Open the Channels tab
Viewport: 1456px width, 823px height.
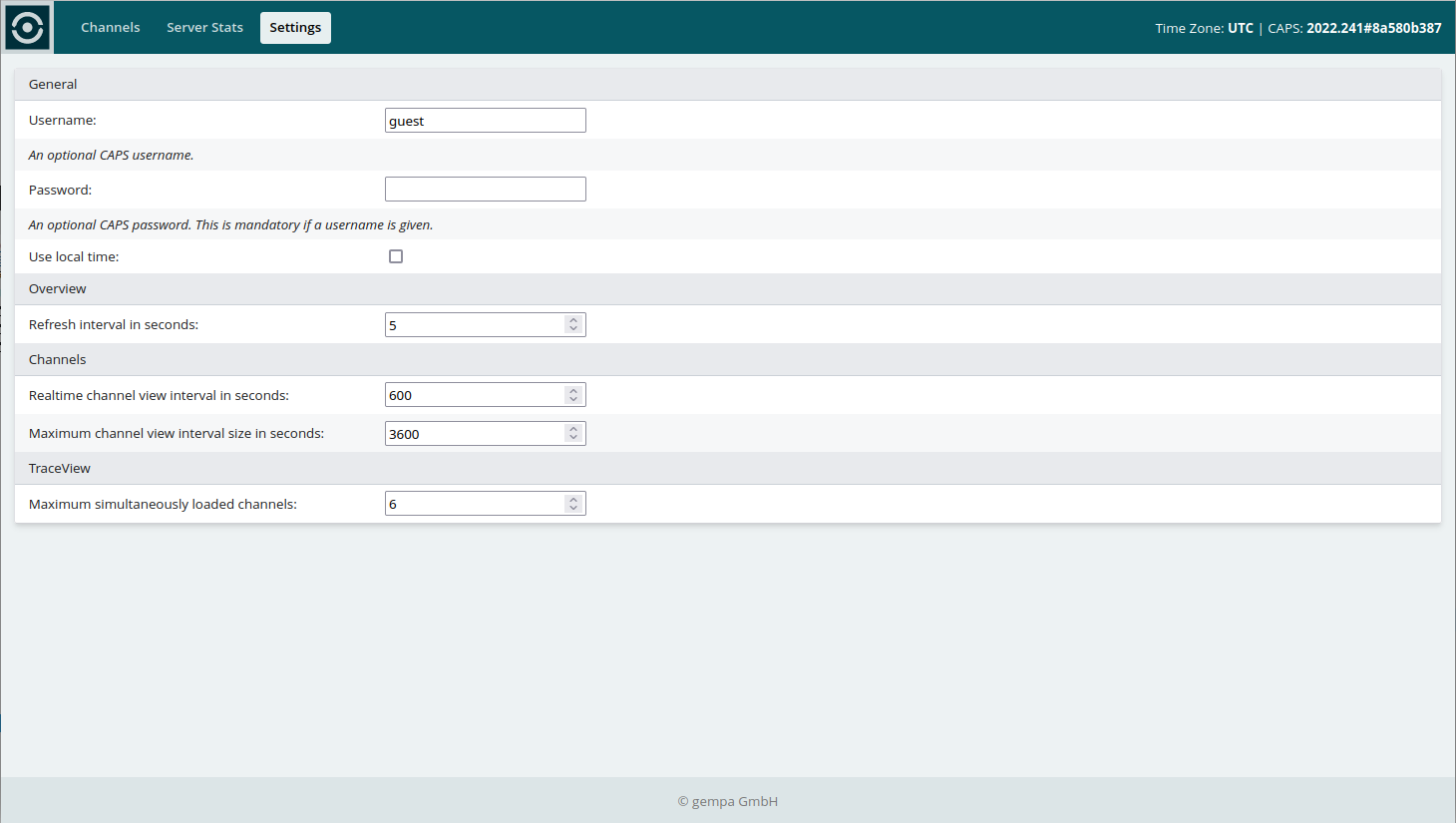110,28
